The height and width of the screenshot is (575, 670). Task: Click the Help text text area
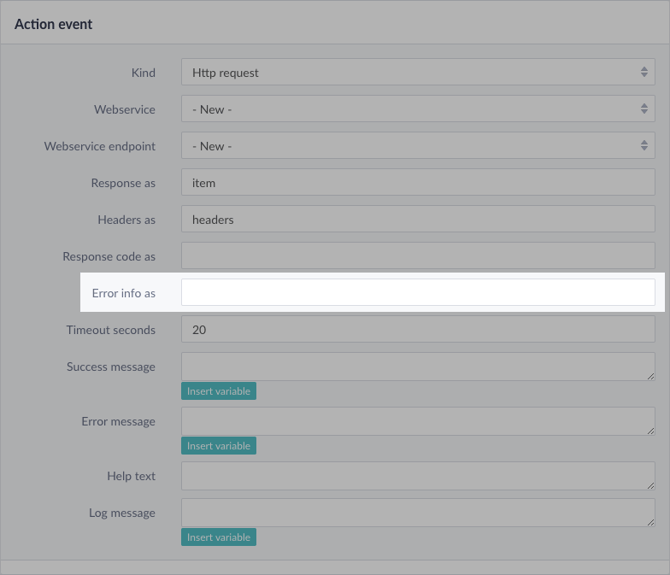coord(418,476)
